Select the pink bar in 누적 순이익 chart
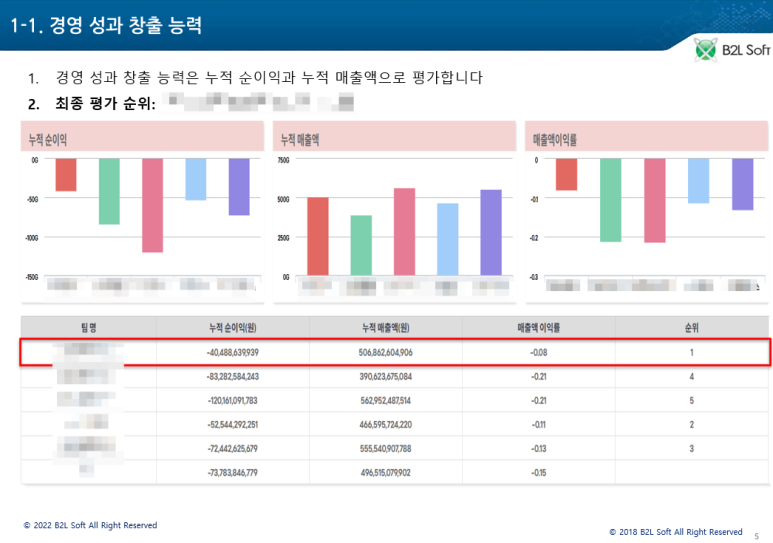This screenshot has height=543, width=773. tap(152, 205)
